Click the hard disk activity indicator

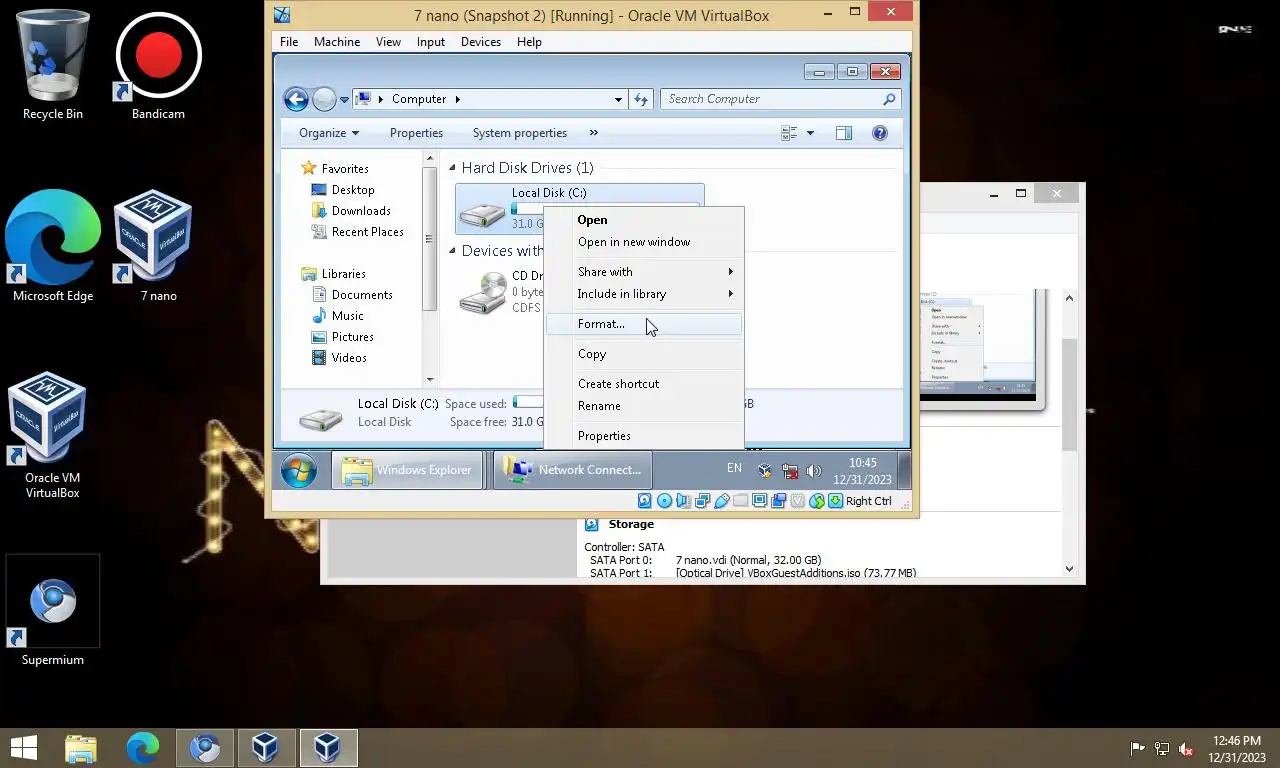point(645,501)
